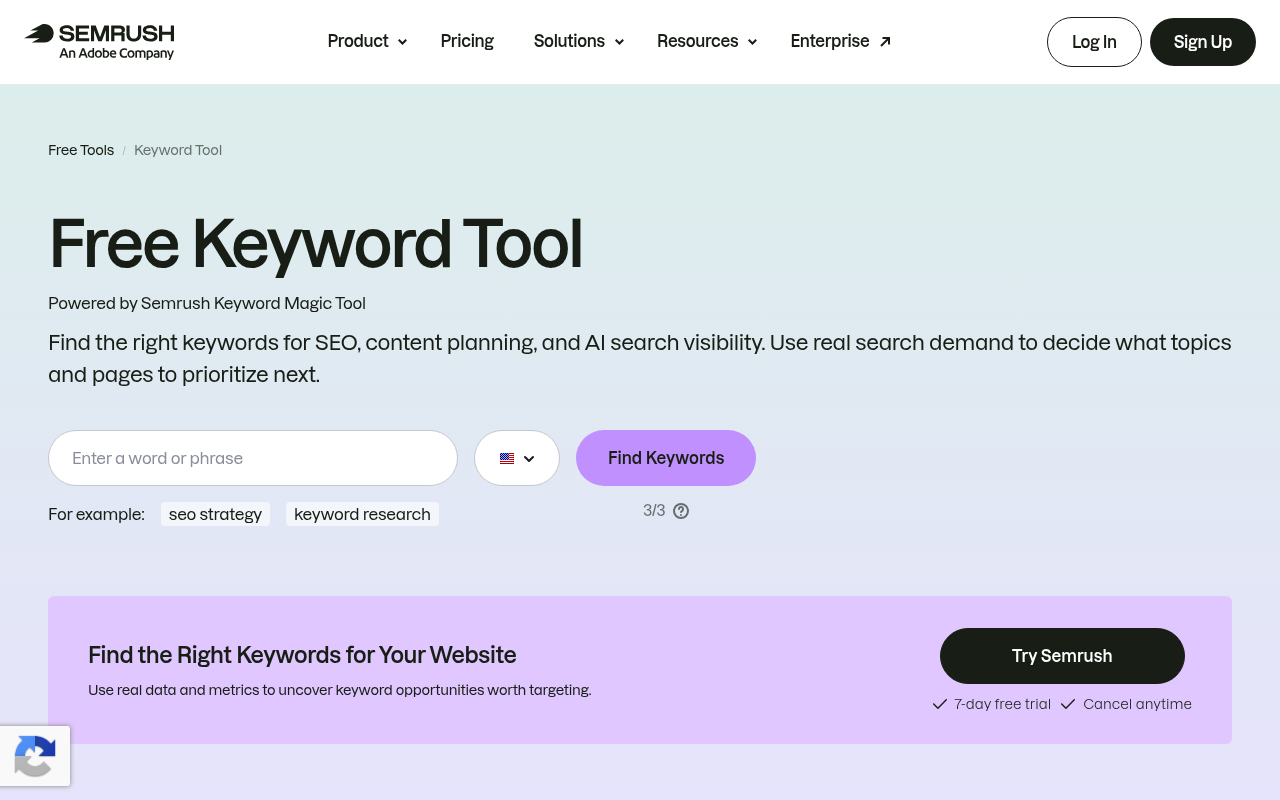This screenshot has height=800, width=1280.
Task: Expand the Resources chevron arrow
Action: click(x=752, y=42)
